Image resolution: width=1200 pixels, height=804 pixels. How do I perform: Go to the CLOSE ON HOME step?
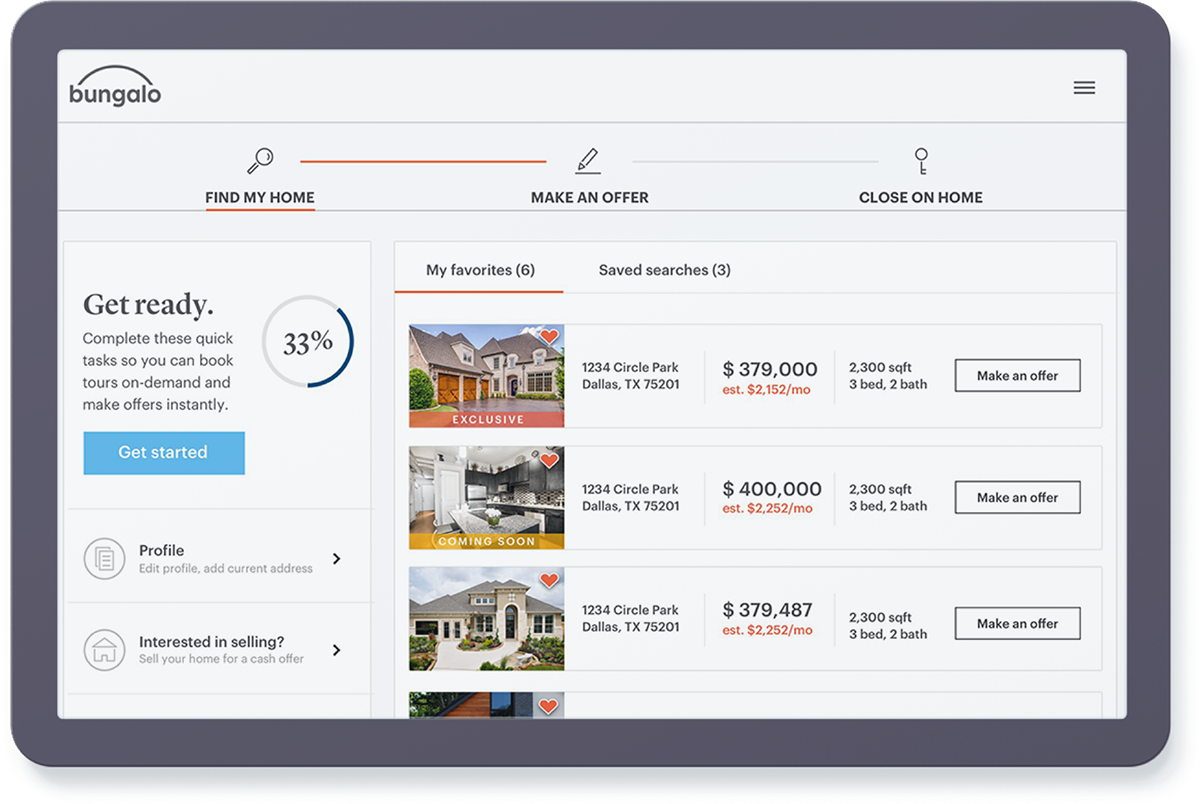pyautogui.click(x=921, y=197)
